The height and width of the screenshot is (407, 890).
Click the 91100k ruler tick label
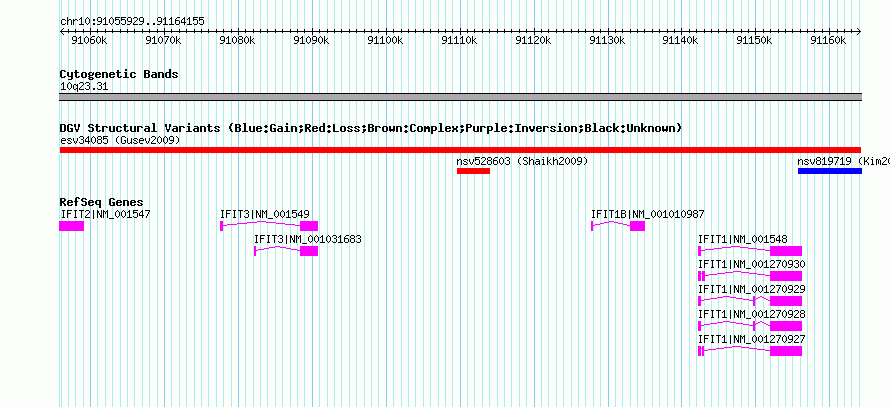[x=385, y=41]
